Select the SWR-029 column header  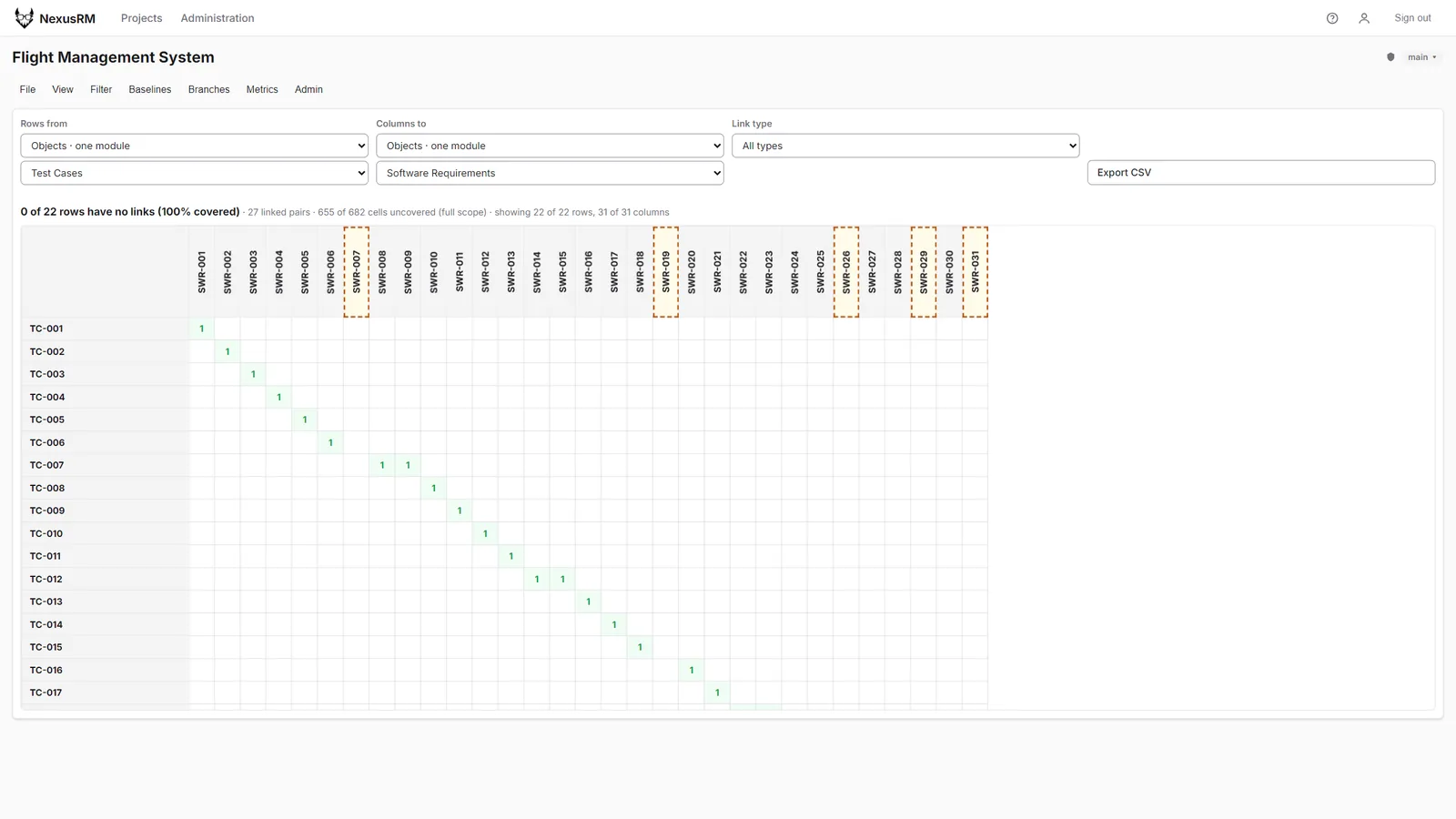click(924, 272)
